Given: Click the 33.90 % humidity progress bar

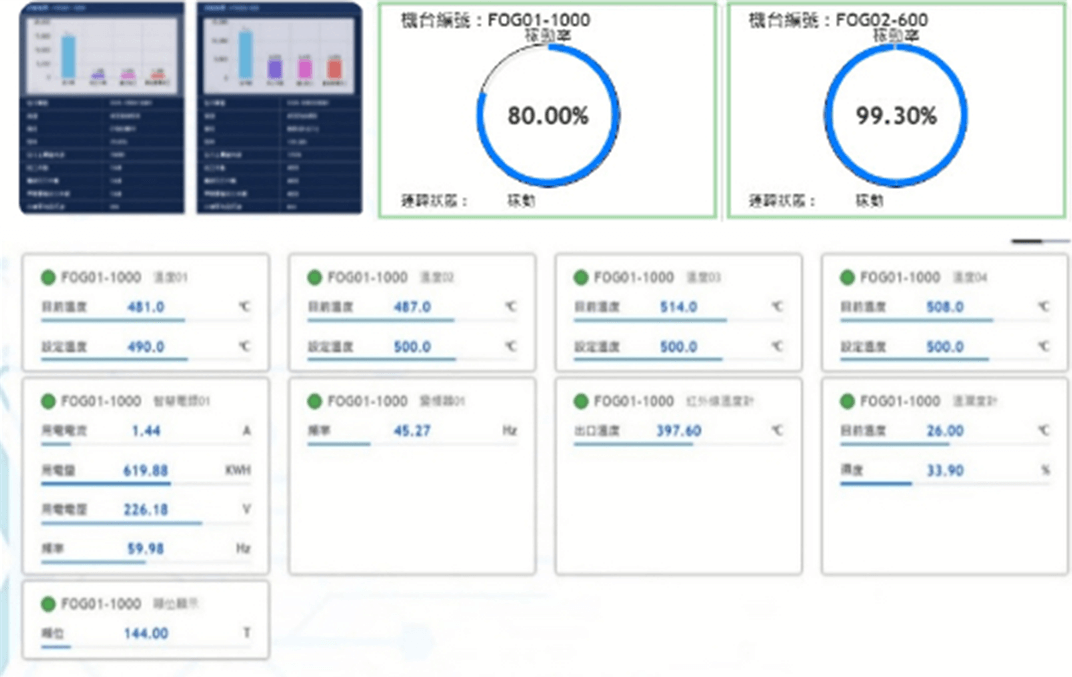Looking at the screenshot, I should click(x=875, y=483).
